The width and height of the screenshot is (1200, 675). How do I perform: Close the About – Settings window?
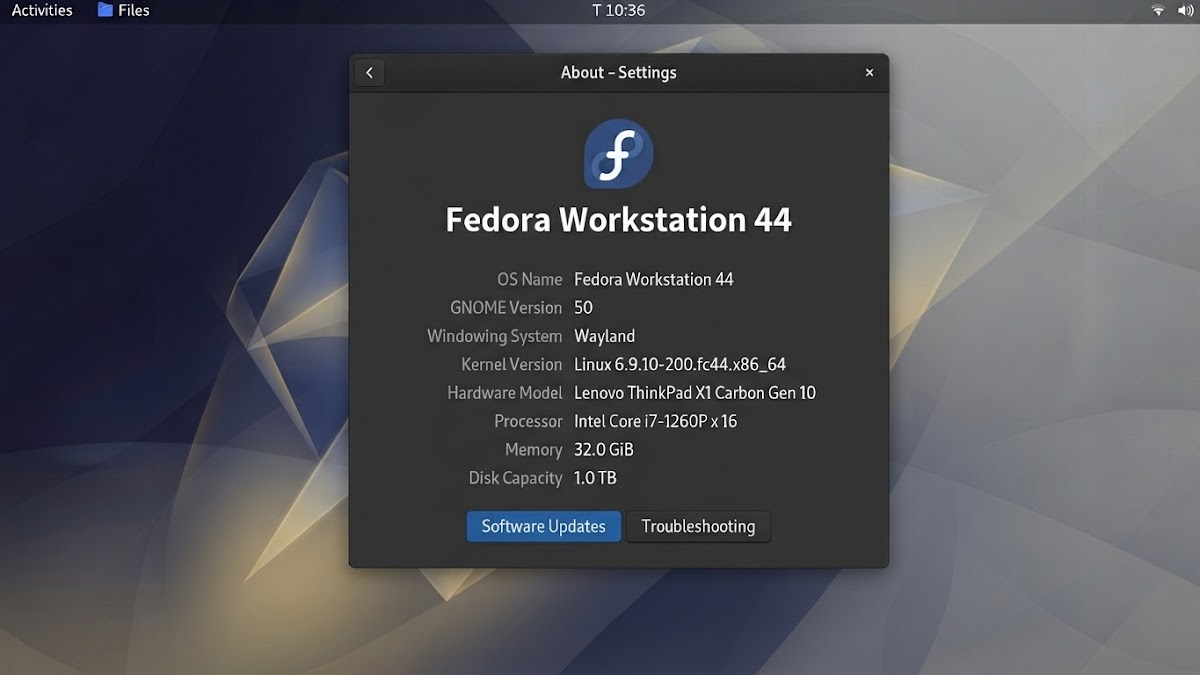click(869, 73)
